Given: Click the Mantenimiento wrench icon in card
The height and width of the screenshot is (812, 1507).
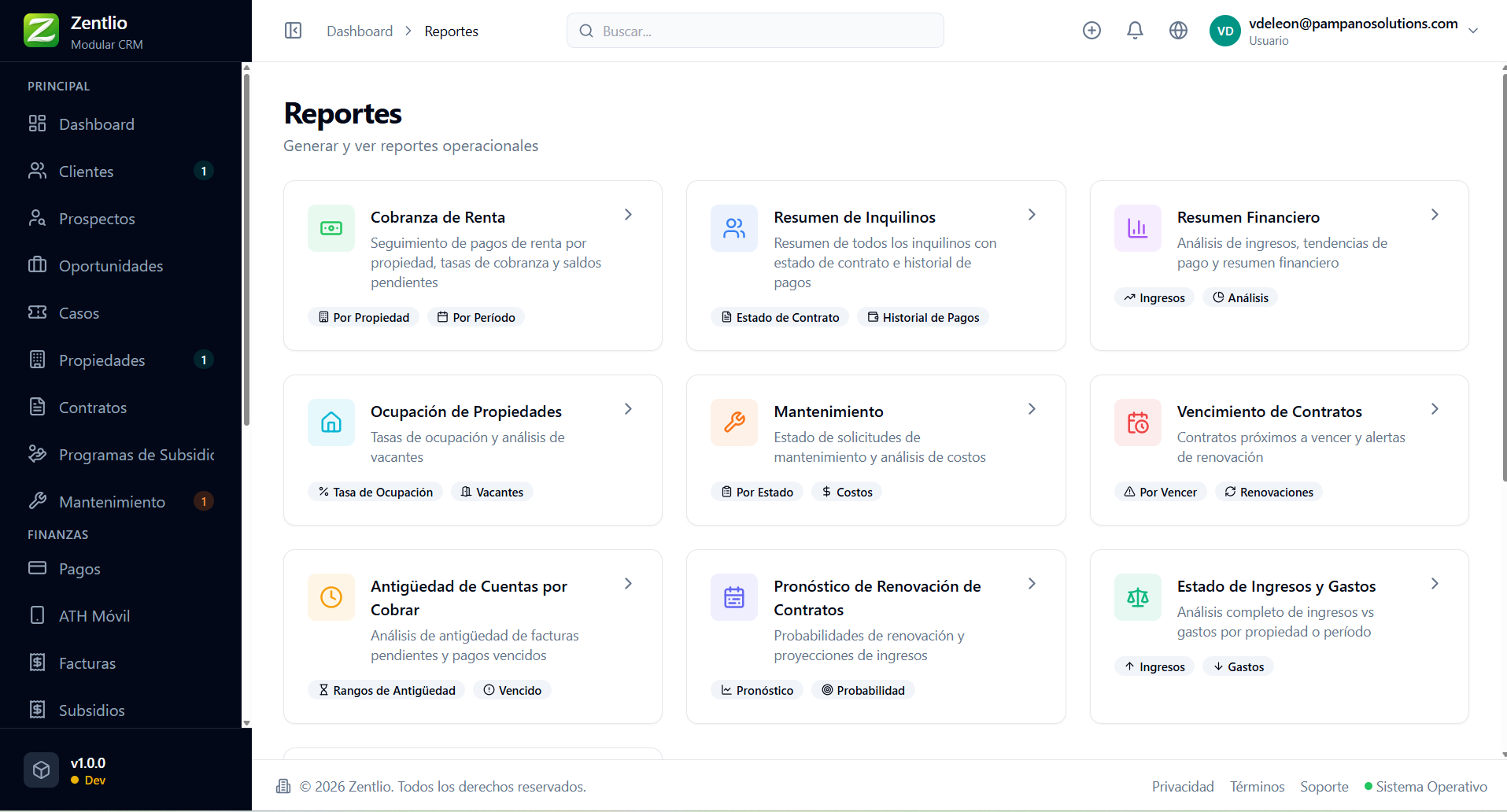Looking at the screenshot, I should tap(734, 423).
